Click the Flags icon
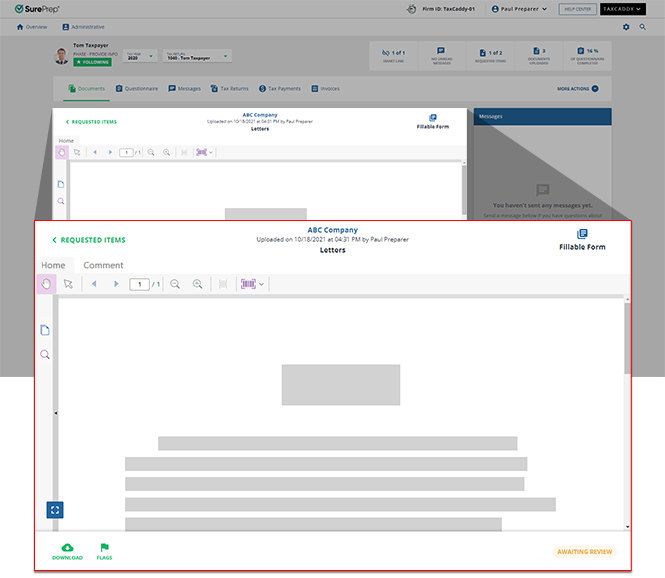The height and width of the screenshot is (578, 665). pos(104,551)
